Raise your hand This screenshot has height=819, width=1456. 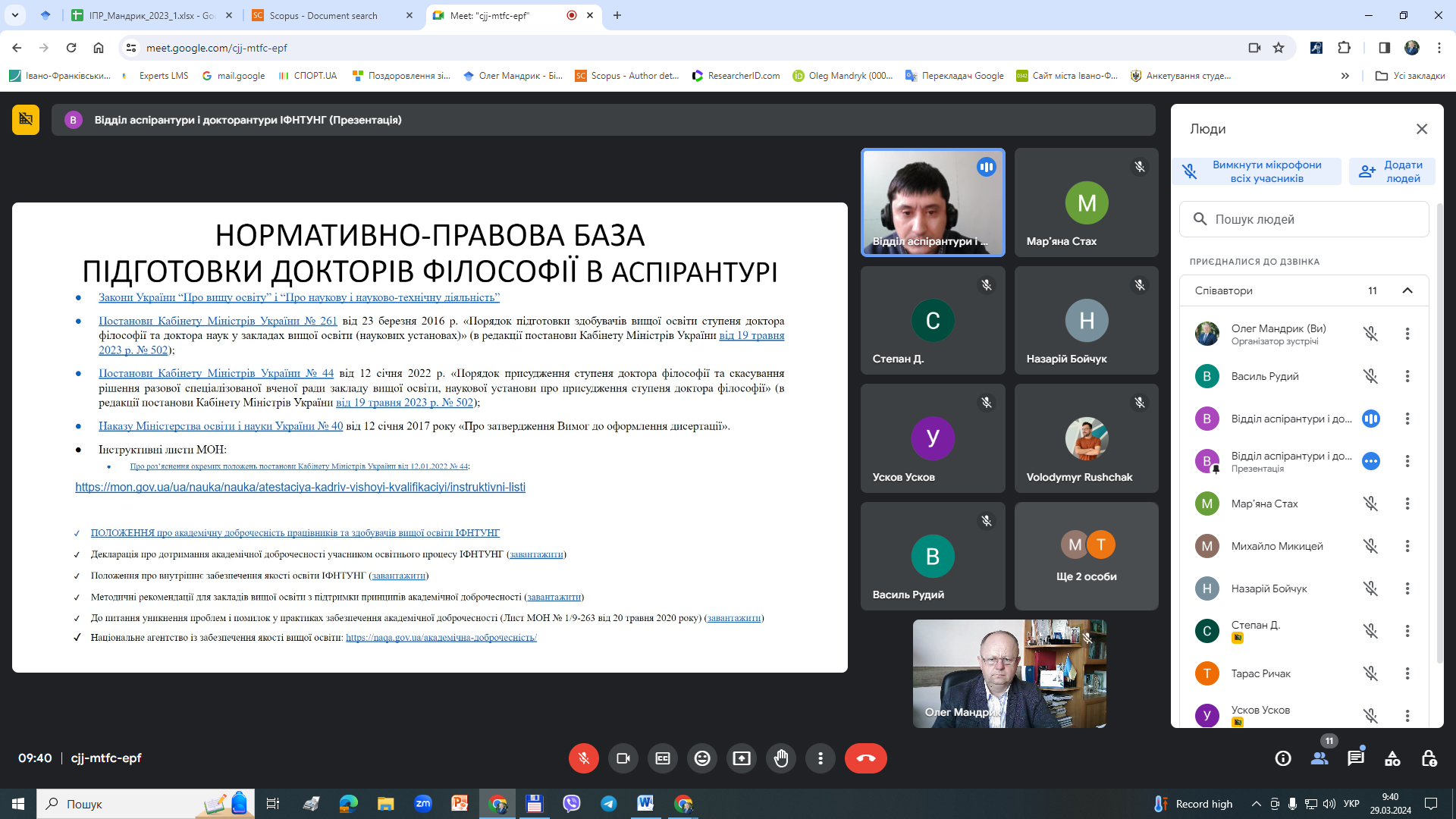click(x=781, y=758)
